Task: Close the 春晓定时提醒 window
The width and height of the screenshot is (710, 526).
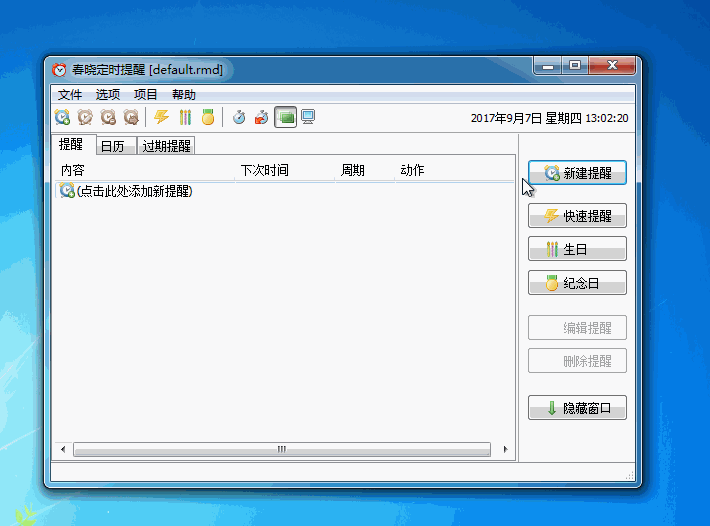Action: (x=612, y=66)
